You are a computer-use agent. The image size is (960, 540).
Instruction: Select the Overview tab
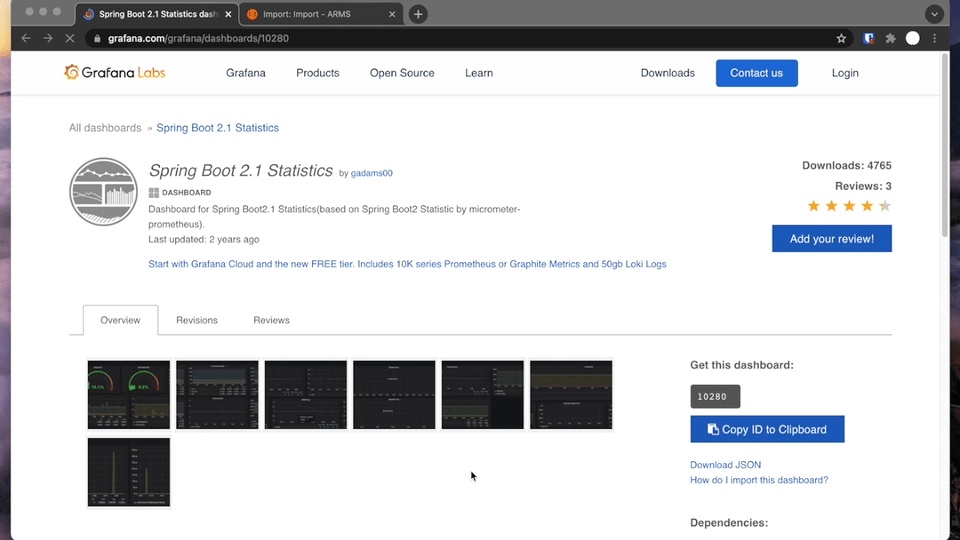point(120,320)
